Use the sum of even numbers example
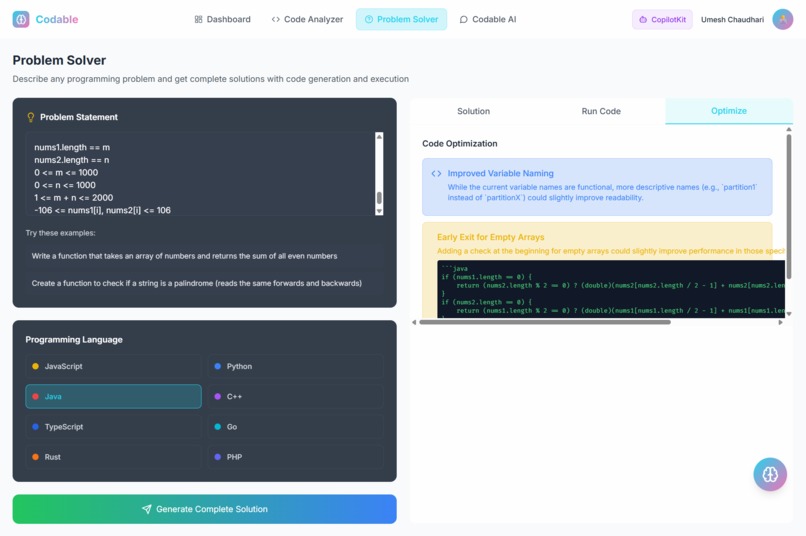Image resolution: width=806 pixels, height=536 pixels. point(205,256)
